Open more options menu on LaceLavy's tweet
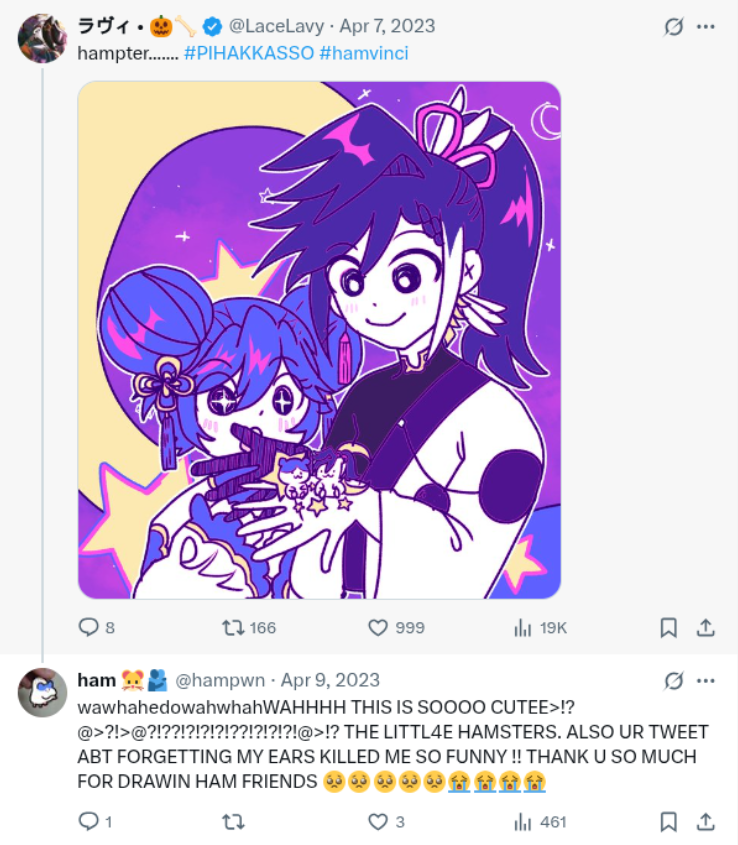Screen dimensions: 738x845 pos(705,26)
